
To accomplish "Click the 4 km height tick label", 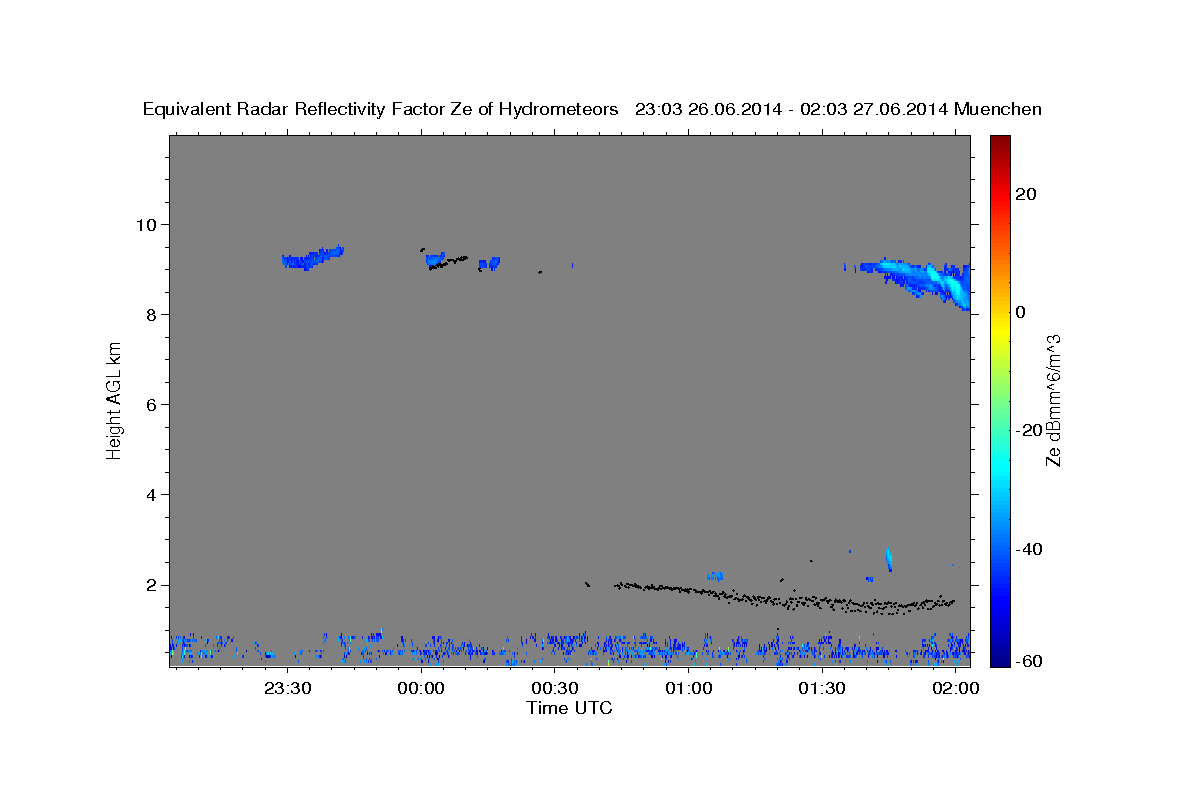I will tap(153, 495).
